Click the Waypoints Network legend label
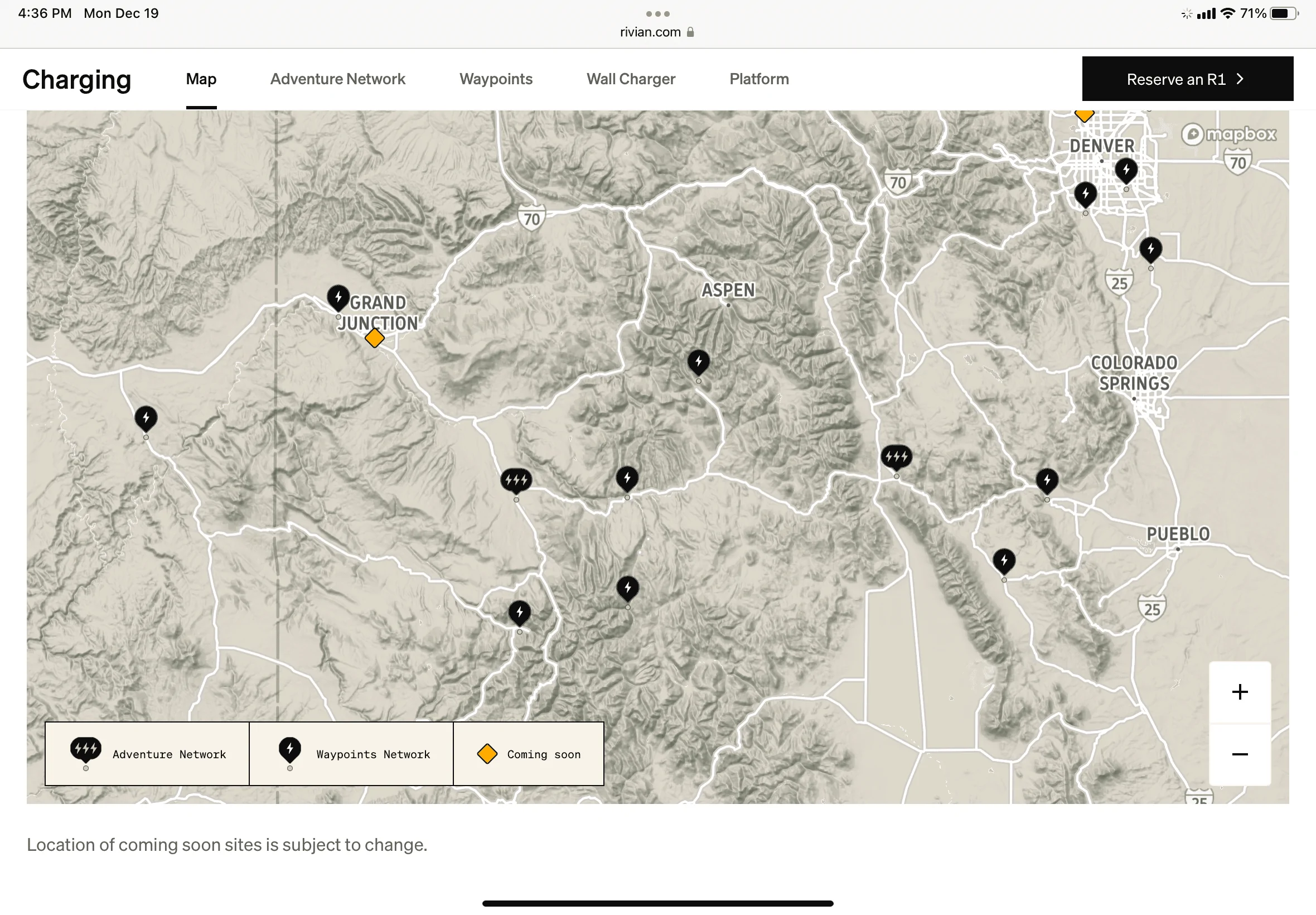 (373, 755)
